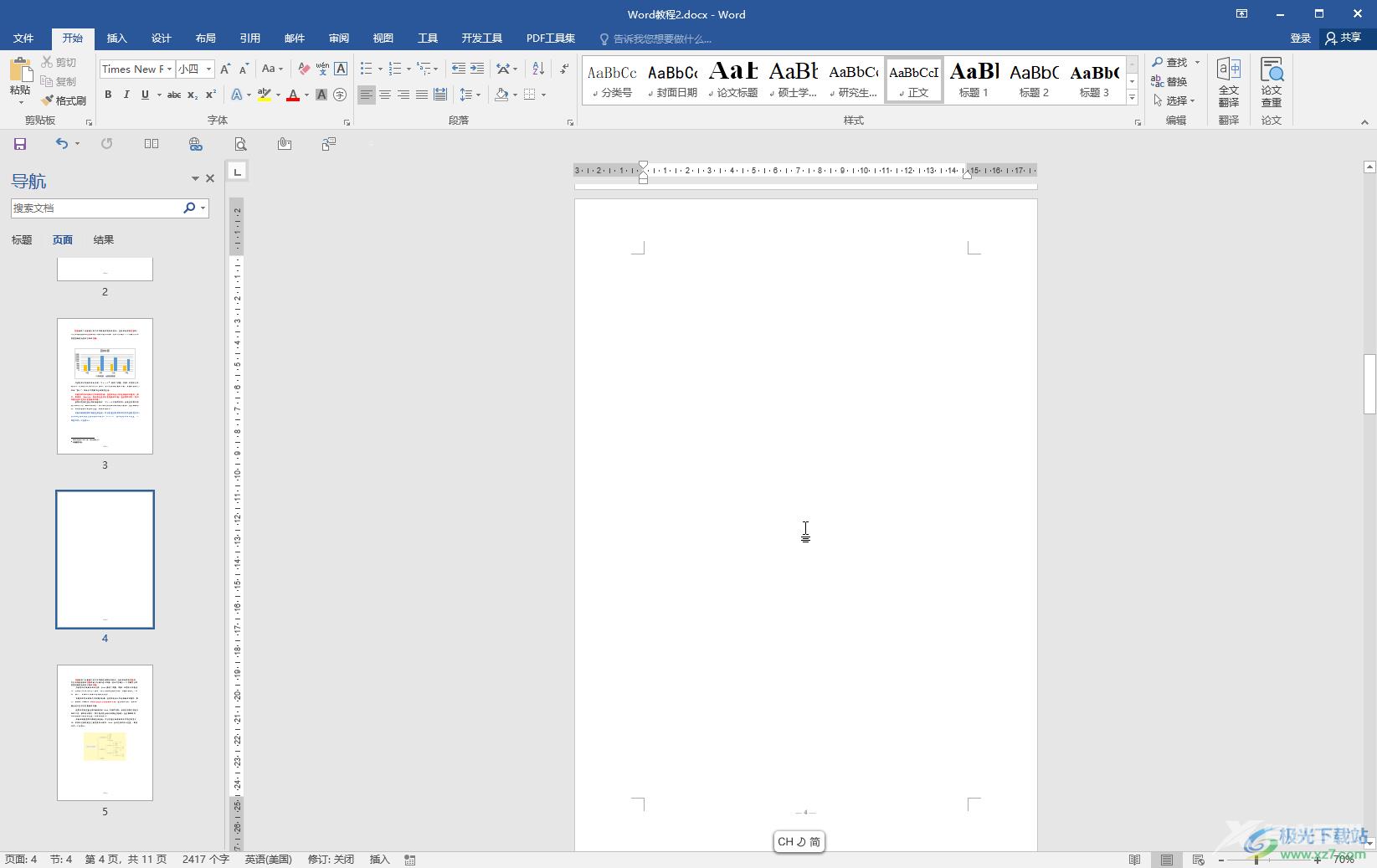This screenshot has width=1377, height=868.
Task: Click the Undo arrow icon
Action: (x=61, y=144)
